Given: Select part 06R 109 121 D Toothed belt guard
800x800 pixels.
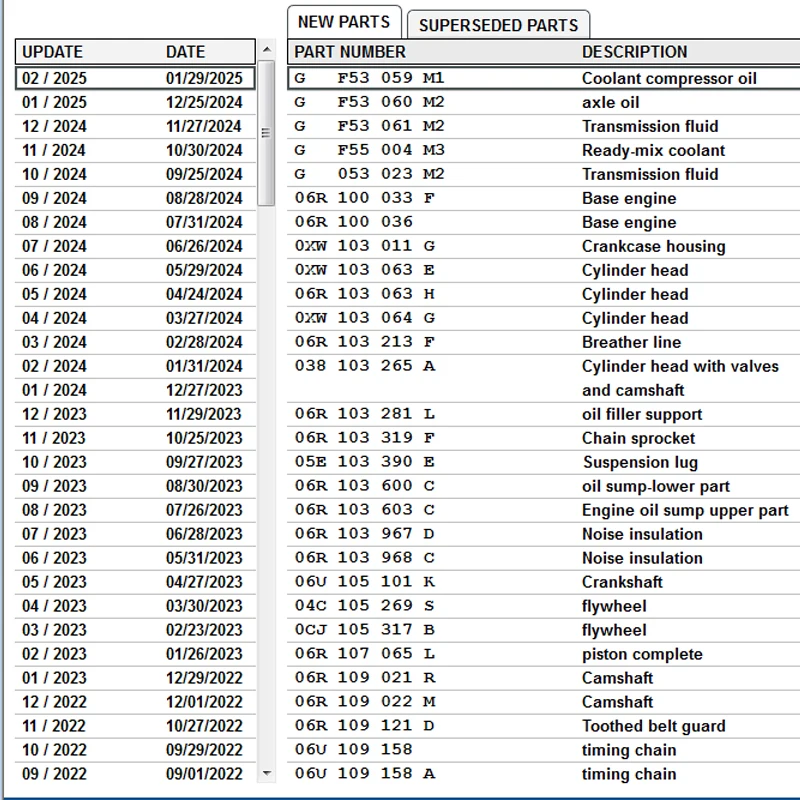Looking at the screenshot, I should (544, 726).
